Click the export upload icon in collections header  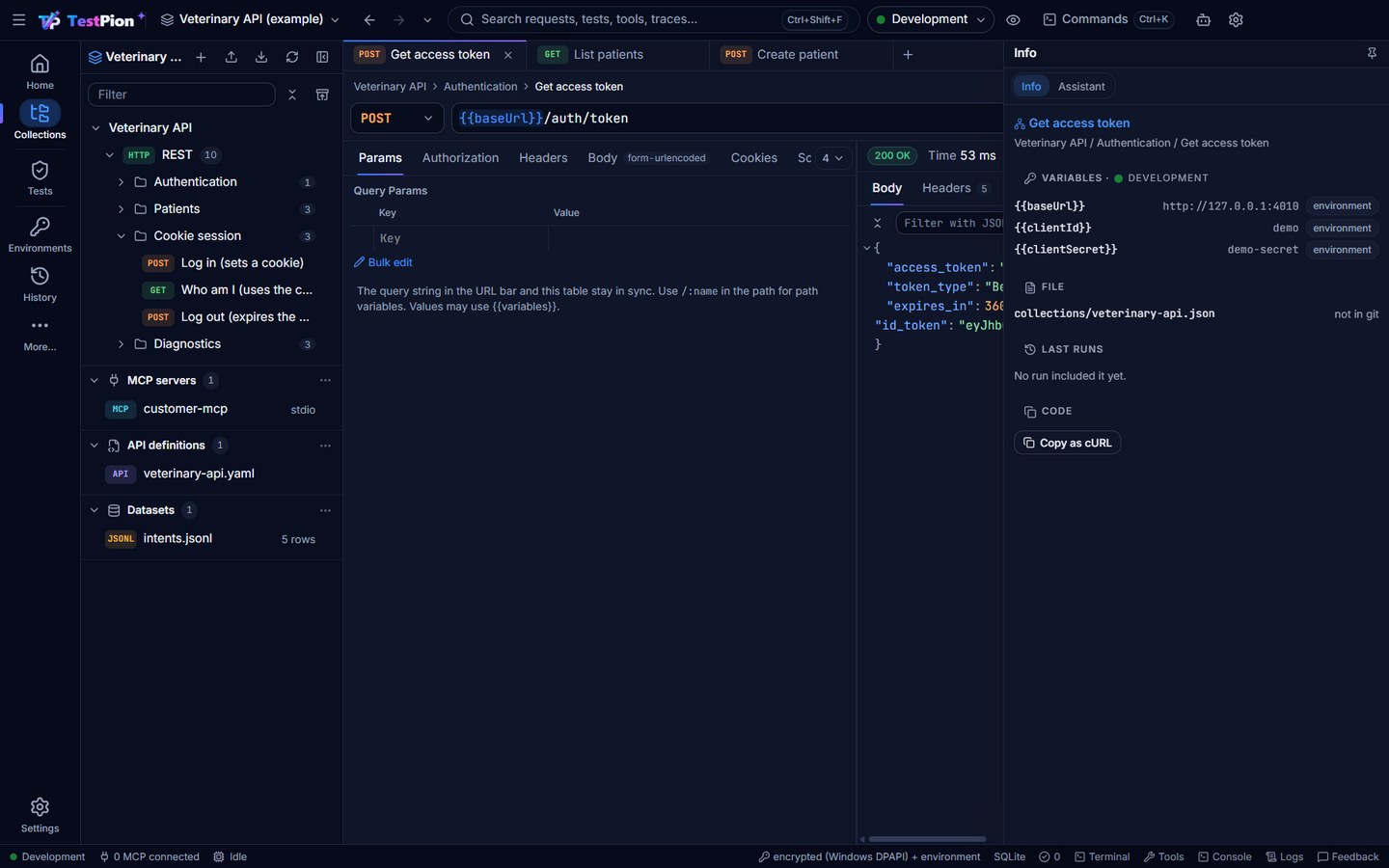coord(231,57)
